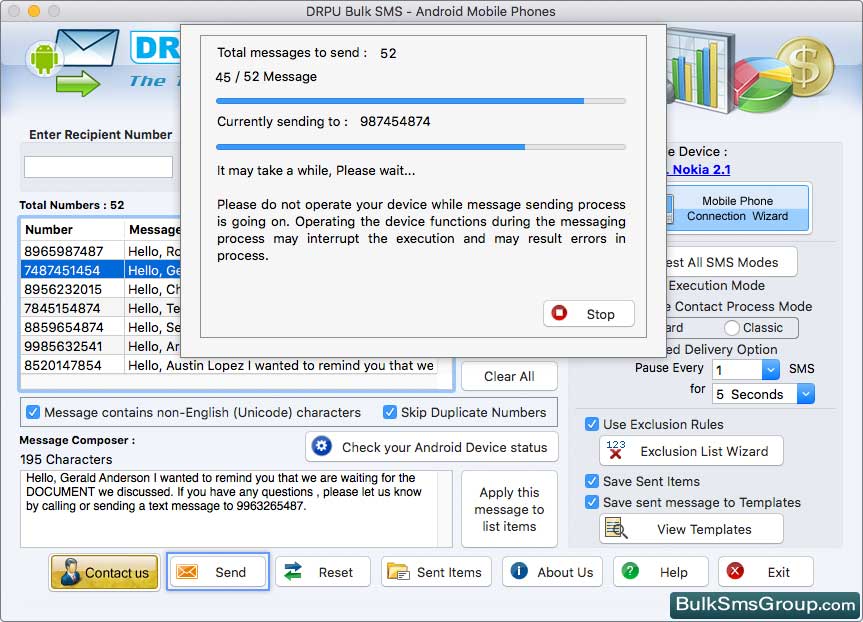Select row with number 8956232015
The image size is (863, 622).
tap(101, 289)
